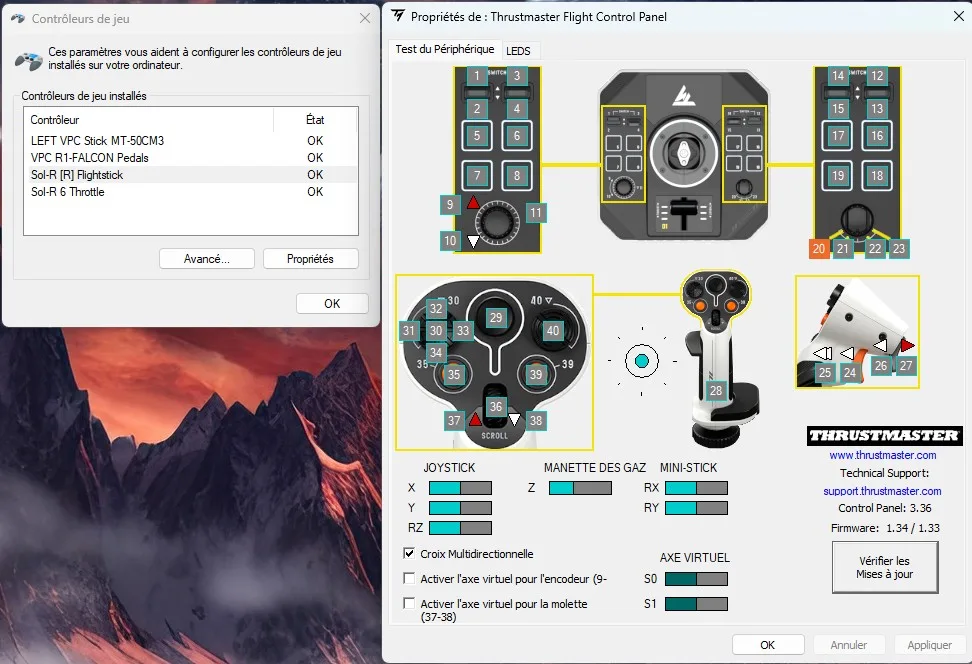Image resolution: width=972 pixels, height=664 pixels.
Task: Click the number 11 encoder push indicator
Action: click(536, 213)
